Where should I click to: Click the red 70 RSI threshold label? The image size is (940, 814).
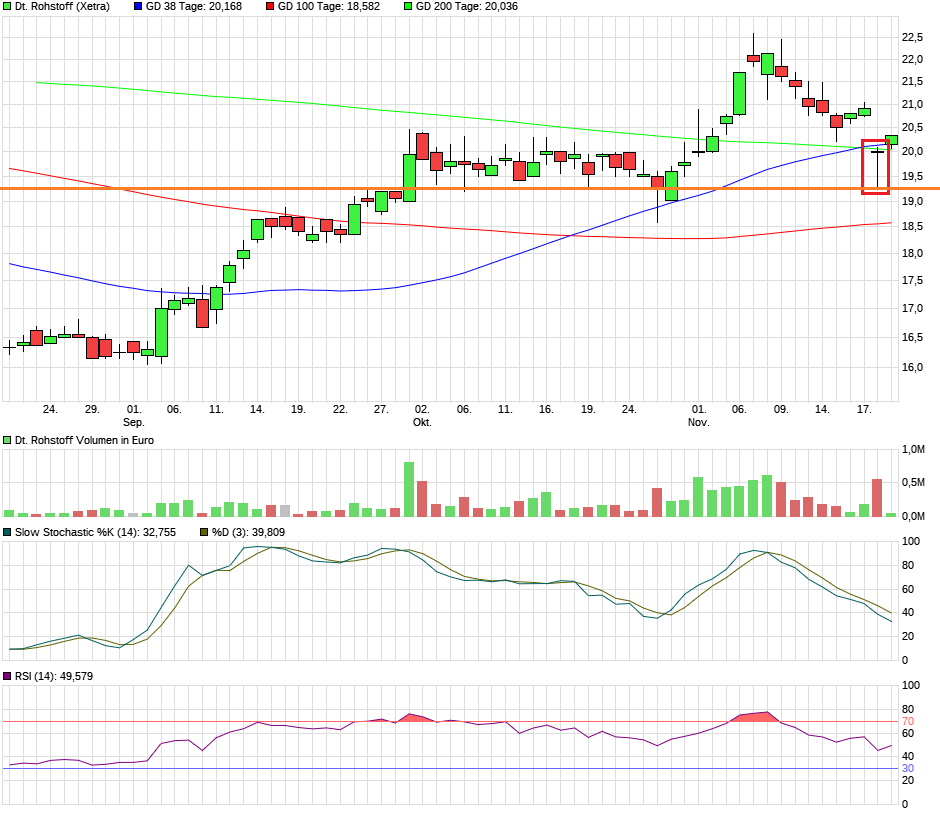[x=908, y=722]
